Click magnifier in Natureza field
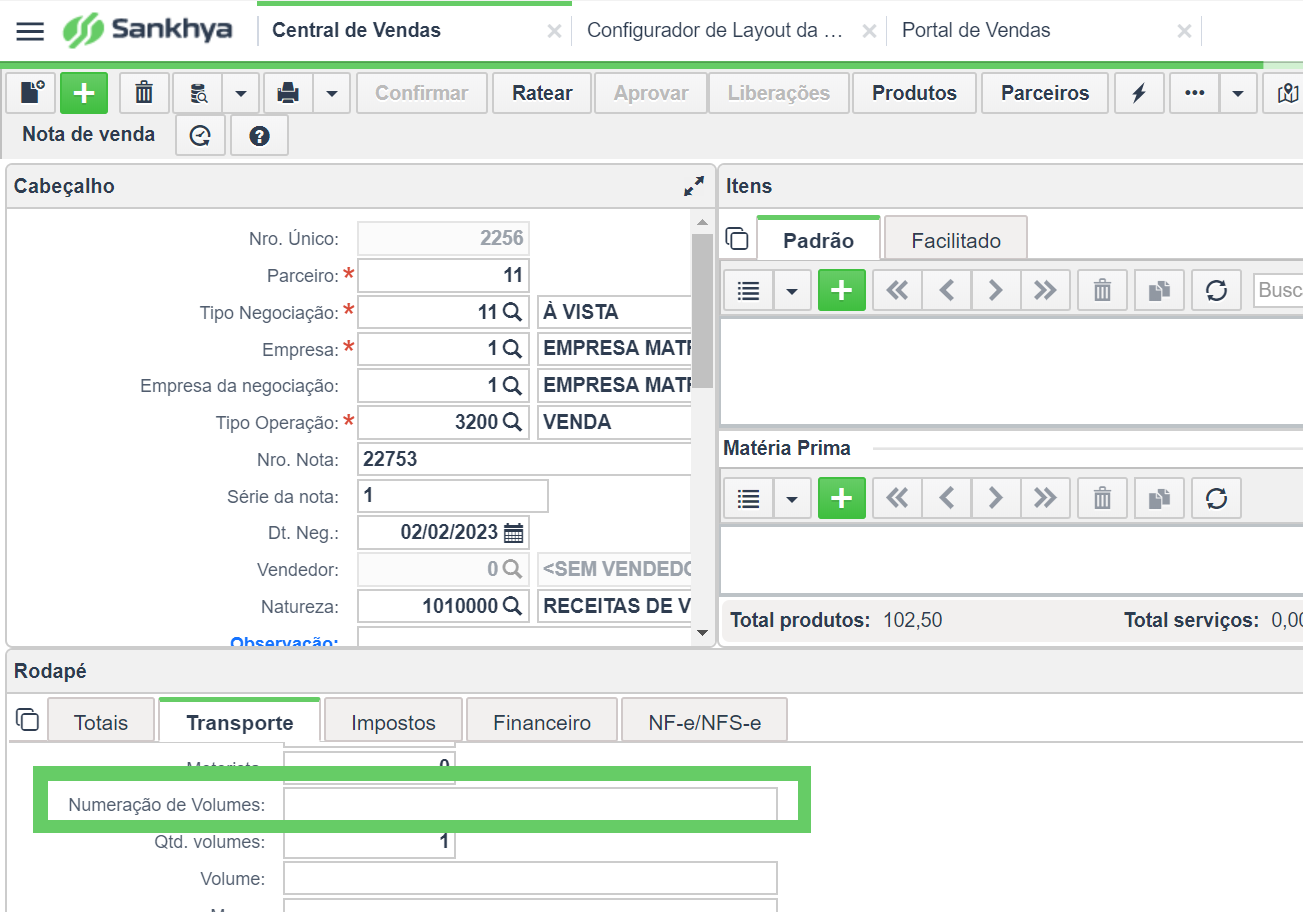The image size is (1303, 912). [x=512, y=606]
